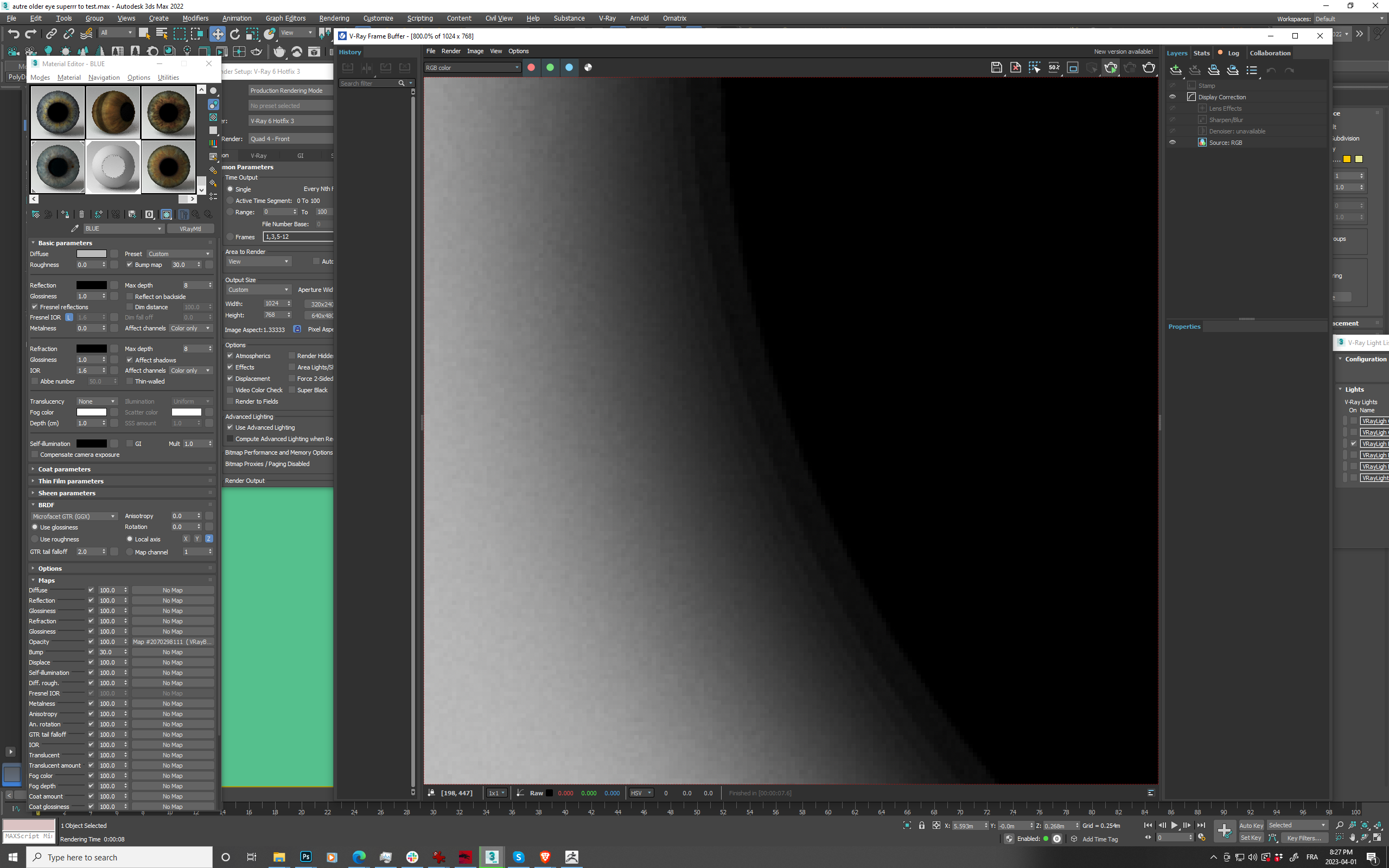Switch to the Stats tab
1389x868 pixels.
(x=1201, y=53)
